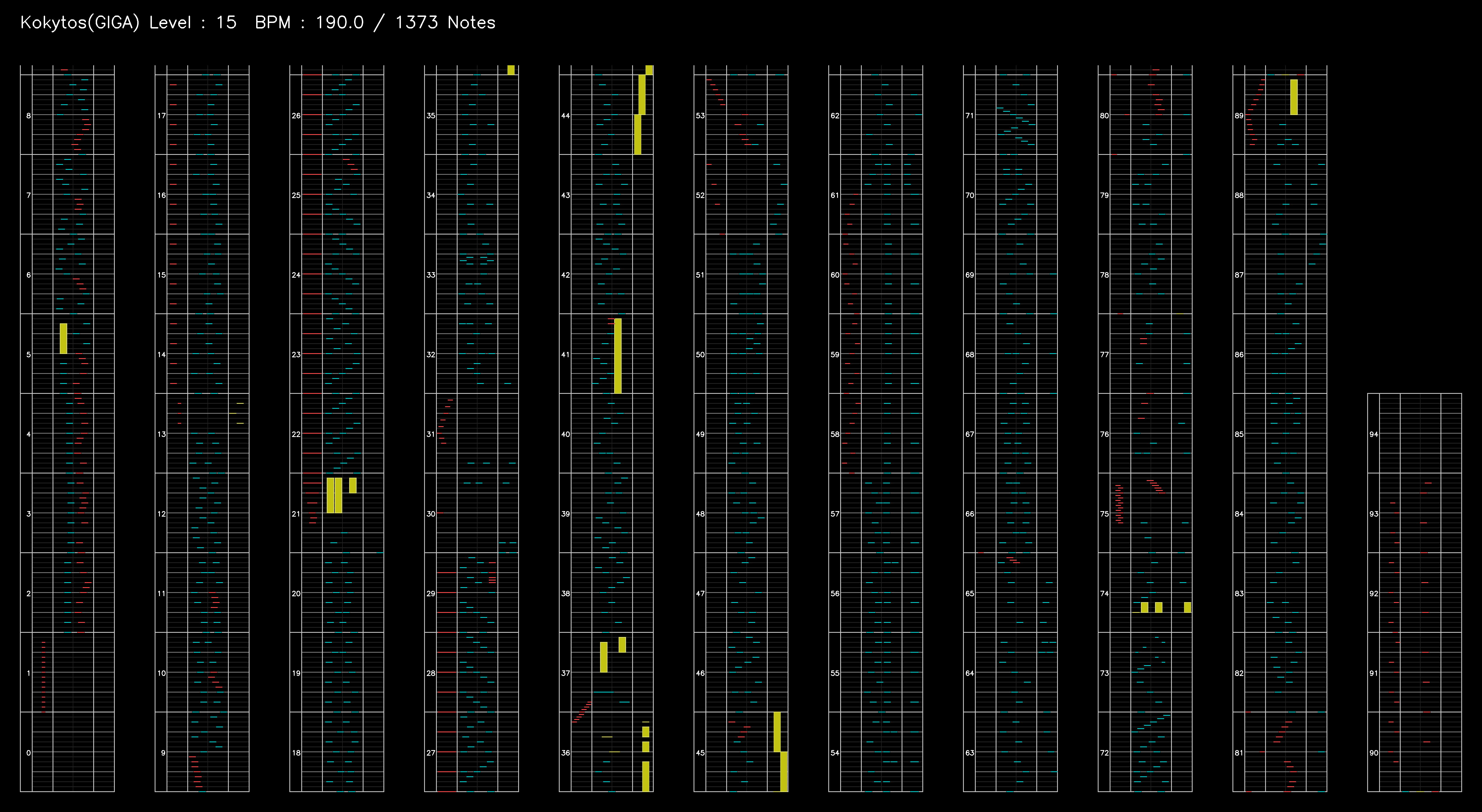Select the measure 45 number label

[x=700, y=753]
